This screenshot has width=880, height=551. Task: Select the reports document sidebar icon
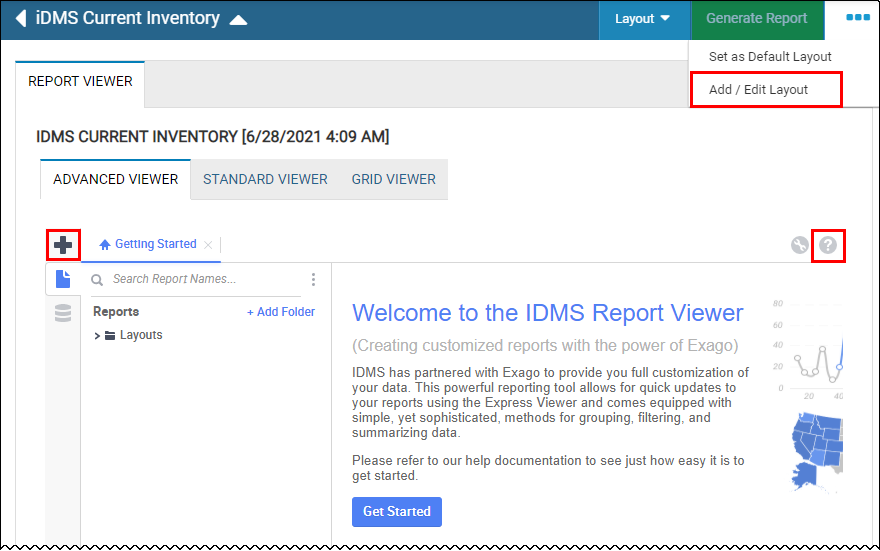63,278
